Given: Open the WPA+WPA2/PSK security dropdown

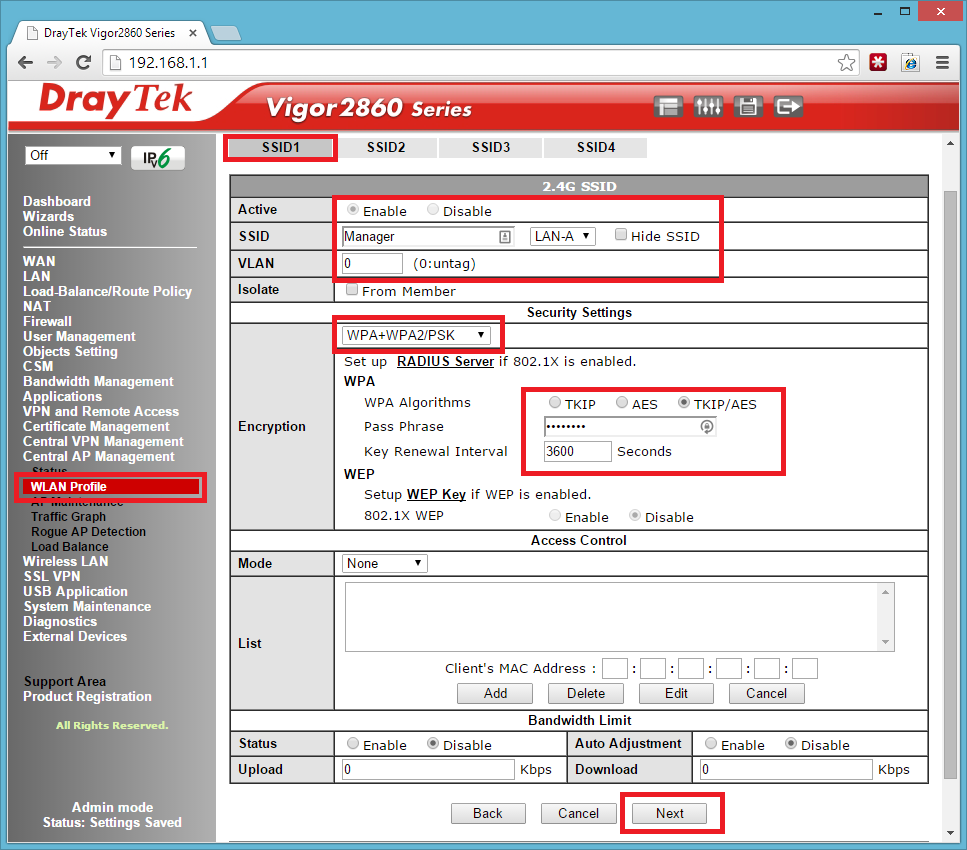Looking at the screenshot, I should [416, 336].
